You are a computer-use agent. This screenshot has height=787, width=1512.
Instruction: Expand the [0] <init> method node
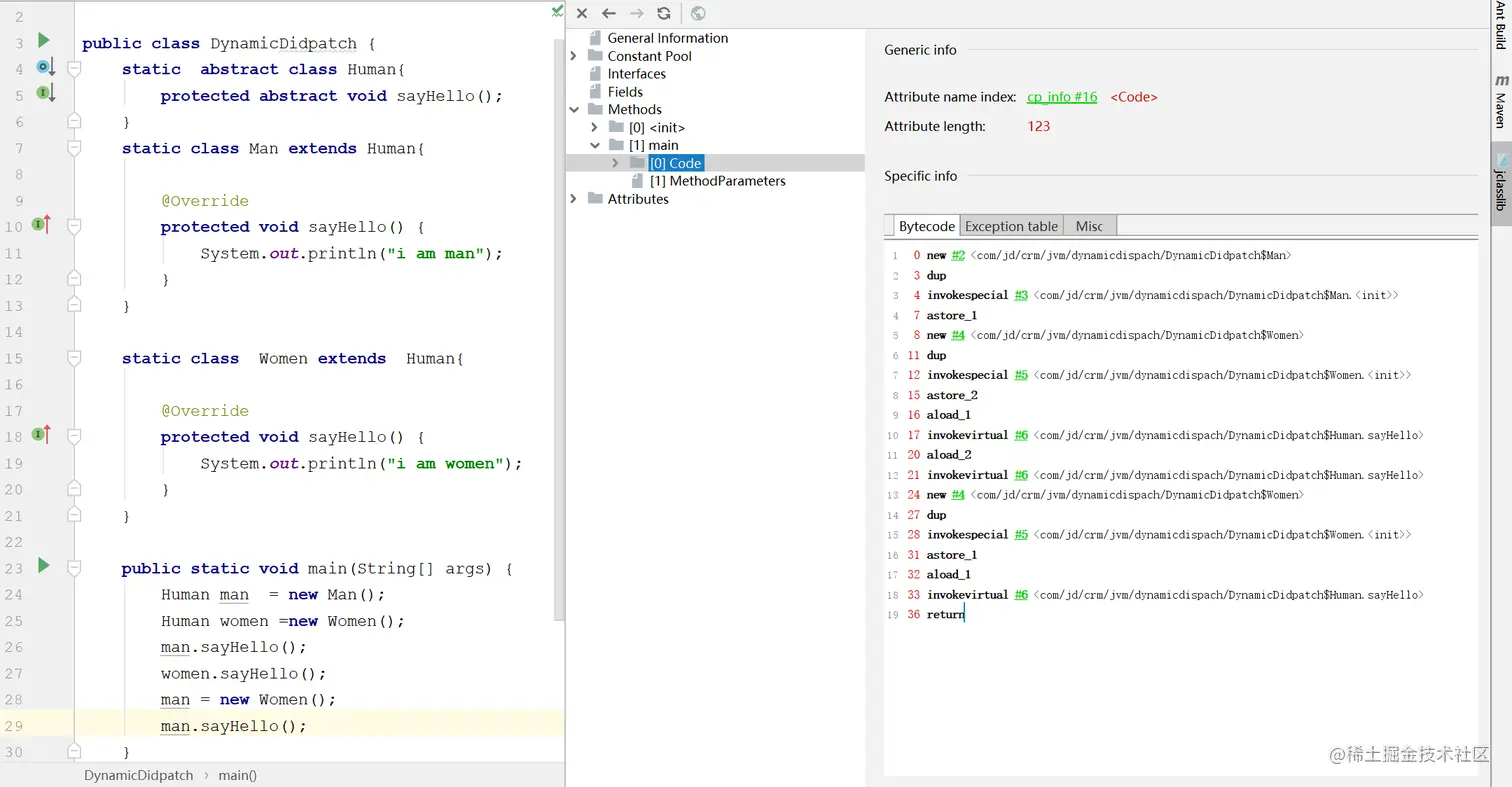pos(594,128)
